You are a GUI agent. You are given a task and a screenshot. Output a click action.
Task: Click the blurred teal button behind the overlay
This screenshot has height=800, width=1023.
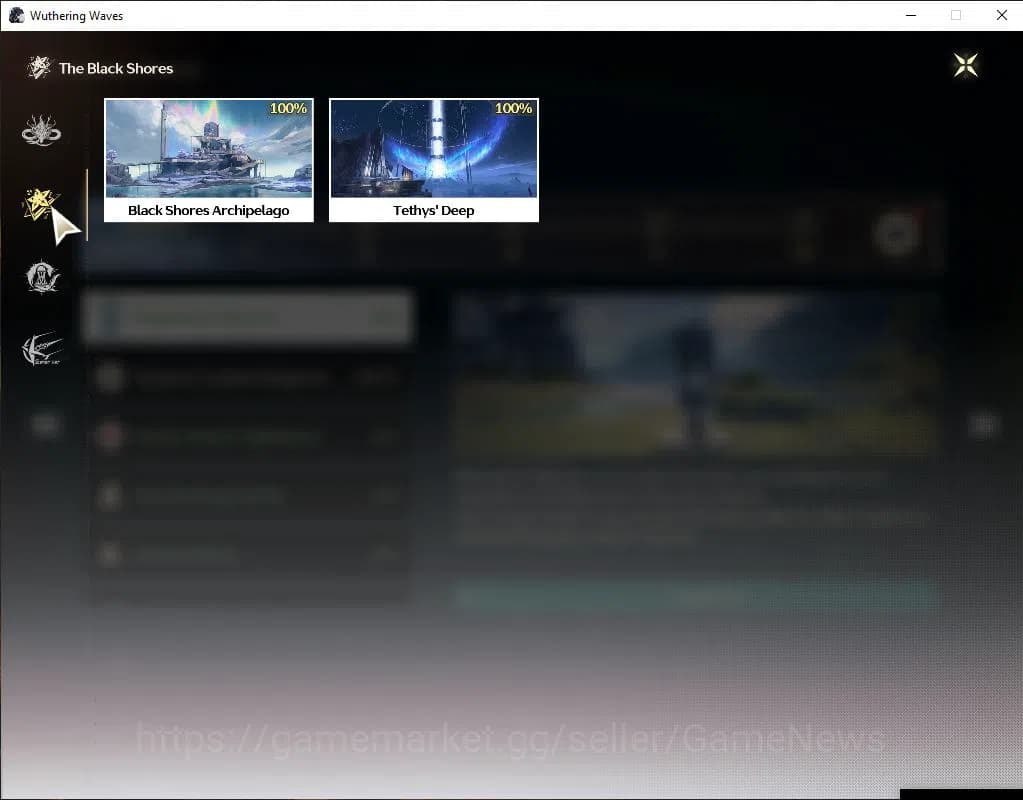(695, 596)
